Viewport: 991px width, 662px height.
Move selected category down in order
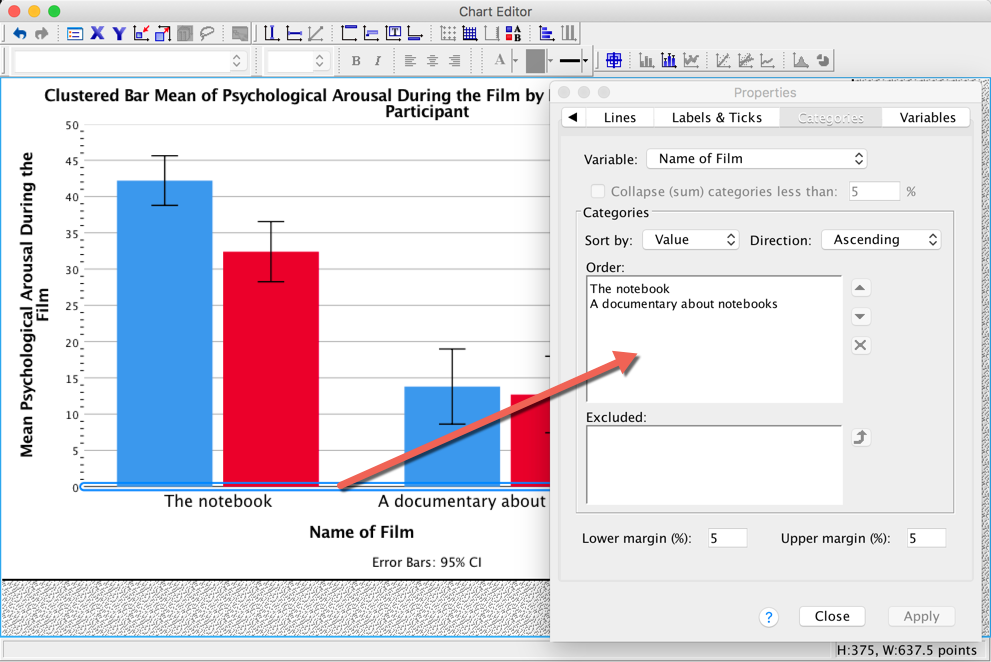point(860,317)
